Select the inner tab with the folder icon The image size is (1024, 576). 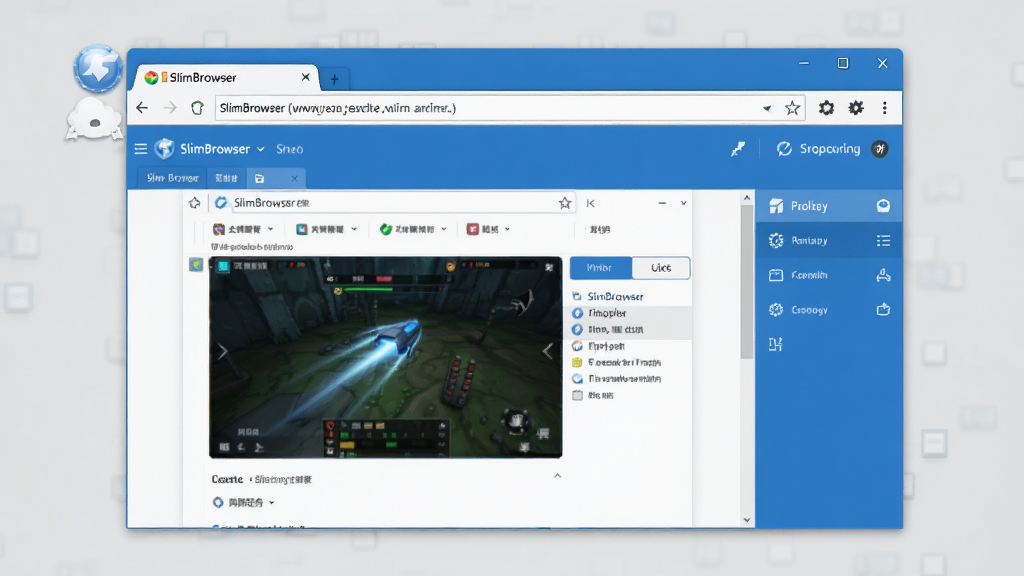pos(259,178)
